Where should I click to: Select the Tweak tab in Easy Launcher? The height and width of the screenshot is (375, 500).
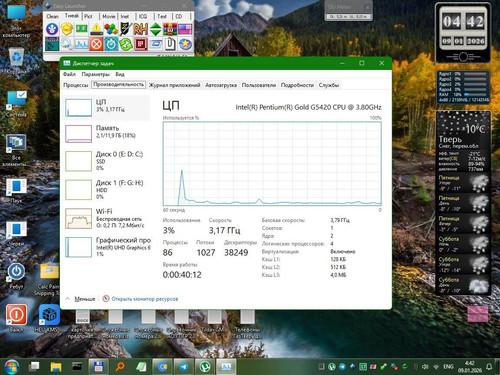(x=72, y=16)
